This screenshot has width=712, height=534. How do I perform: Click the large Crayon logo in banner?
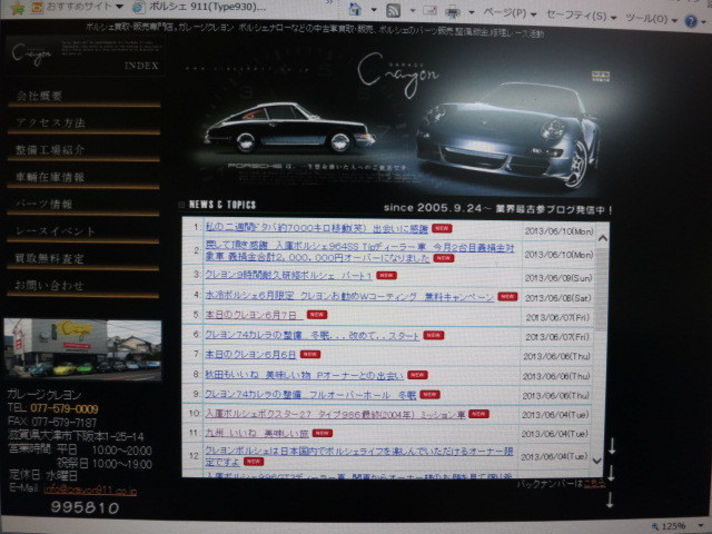point(397,74)
